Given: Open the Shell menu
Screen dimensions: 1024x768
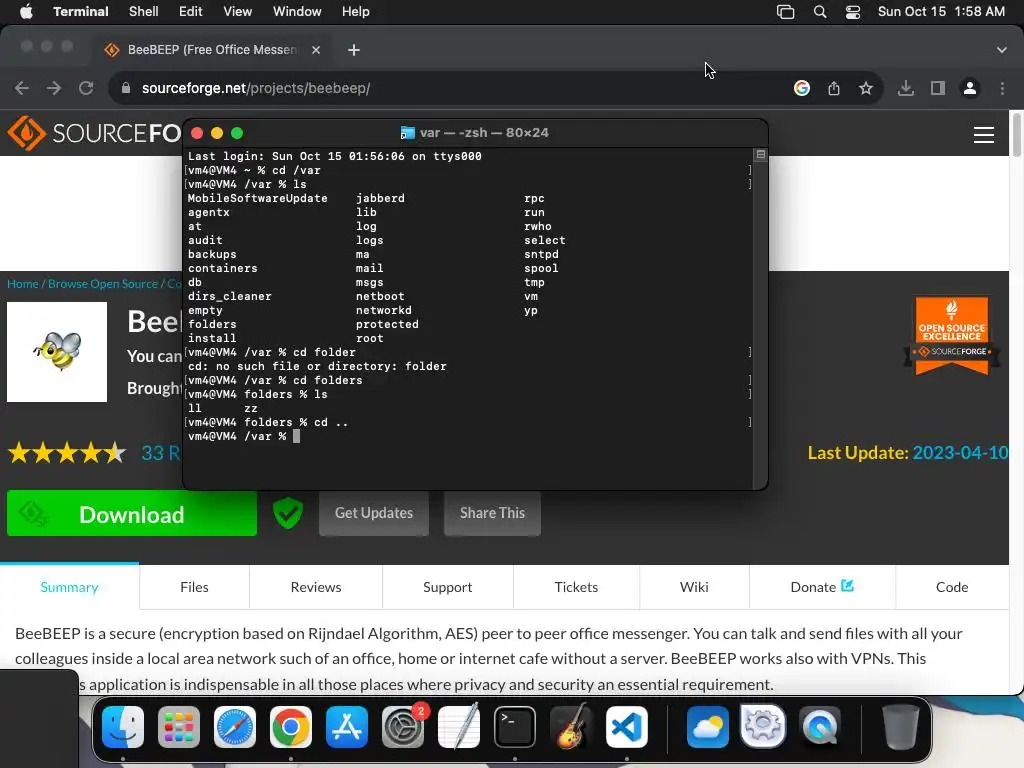Looking at the screenshot, I should point(143,12).
